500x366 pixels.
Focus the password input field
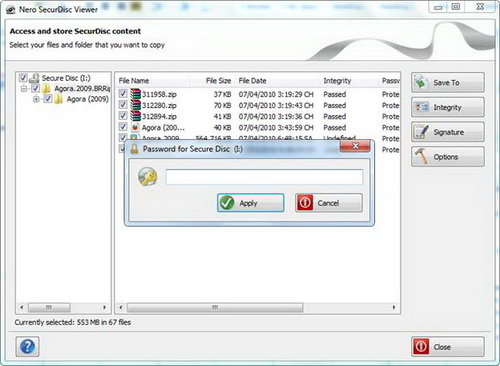(x=264, y=177)
